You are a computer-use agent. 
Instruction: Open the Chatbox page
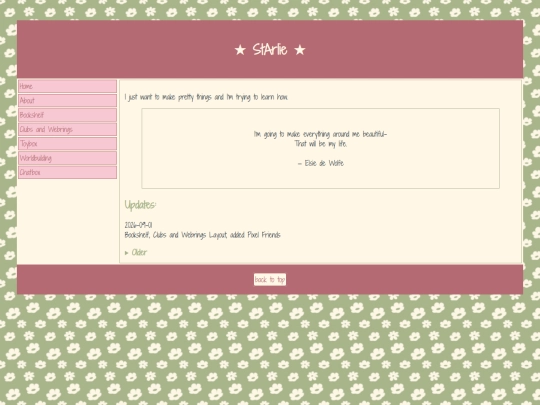pos(68,172)
